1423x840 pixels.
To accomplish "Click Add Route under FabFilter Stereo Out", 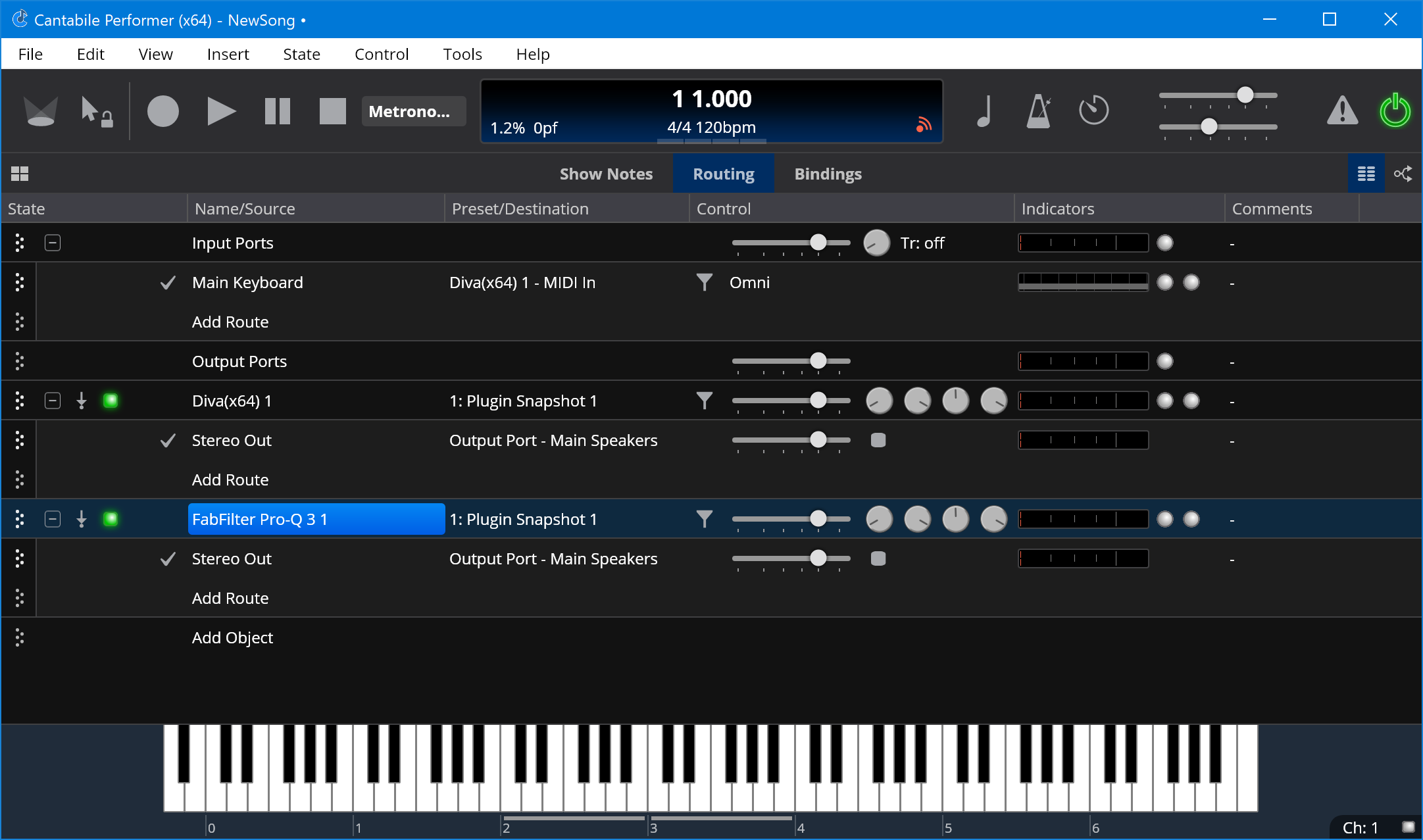I will click(x=230, y=598).
